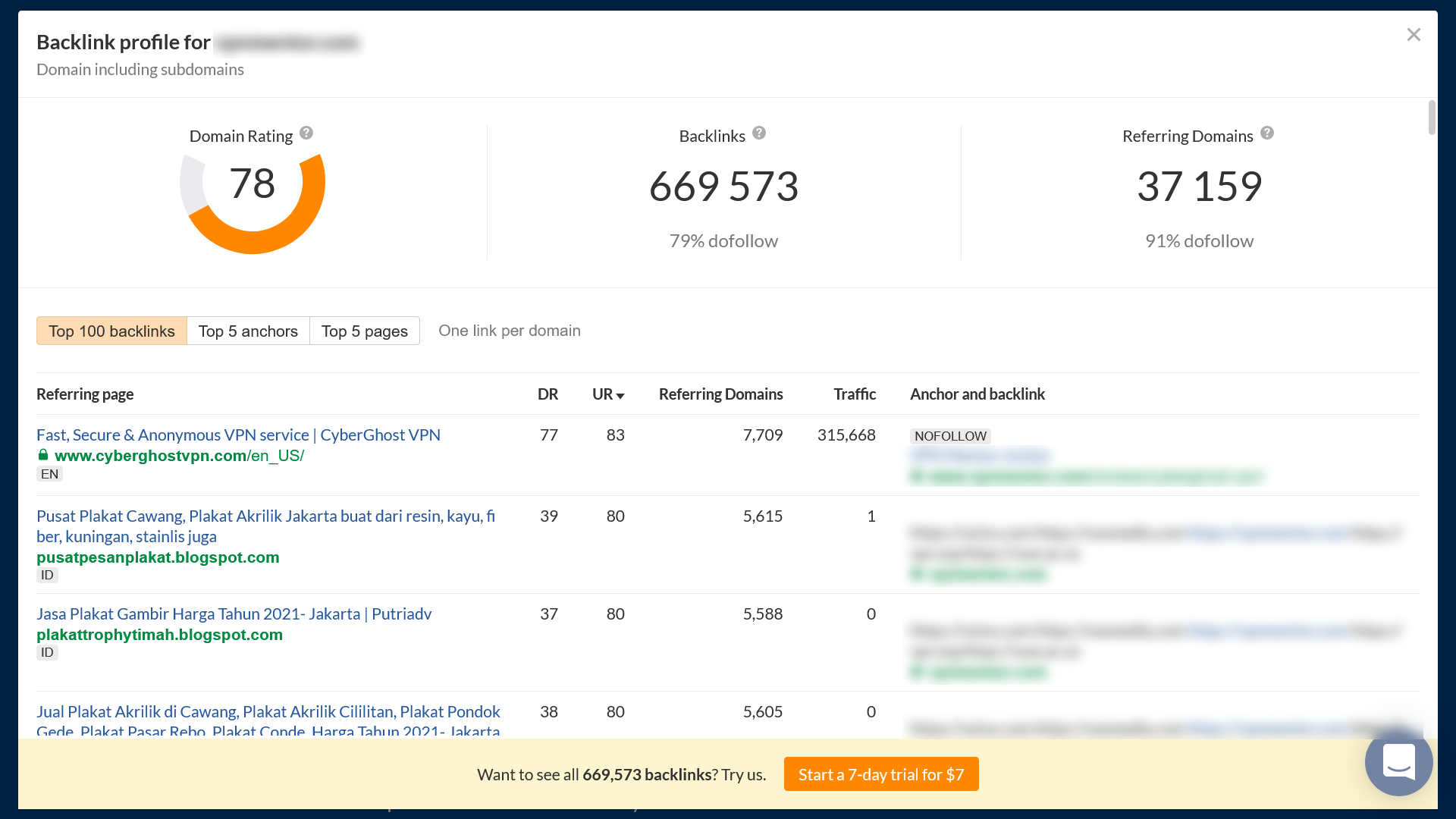
Task: Open the pusatpesanplakat.blogspot.com URL
Action: coord(158,557)
